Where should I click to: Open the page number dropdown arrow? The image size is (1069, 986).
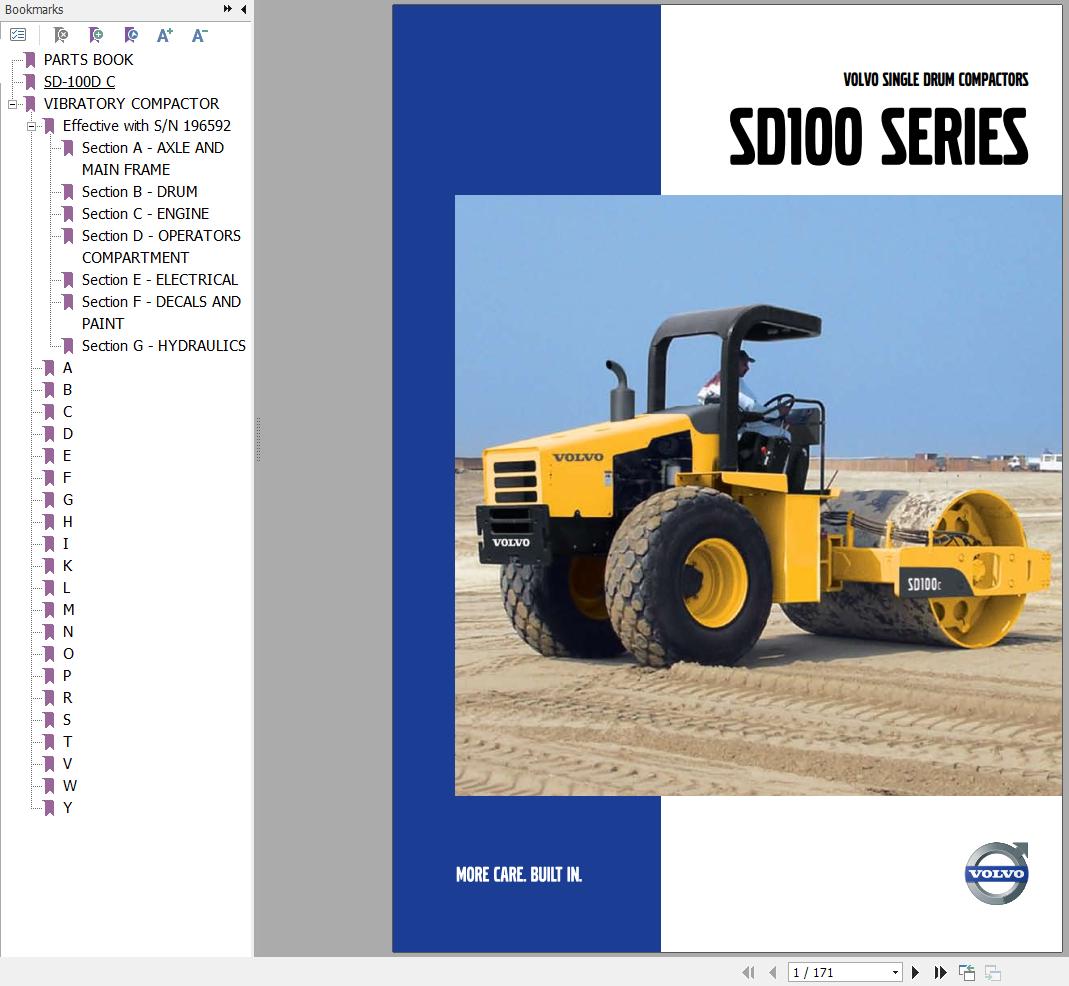pyautogui.click(x=895, y=972)
